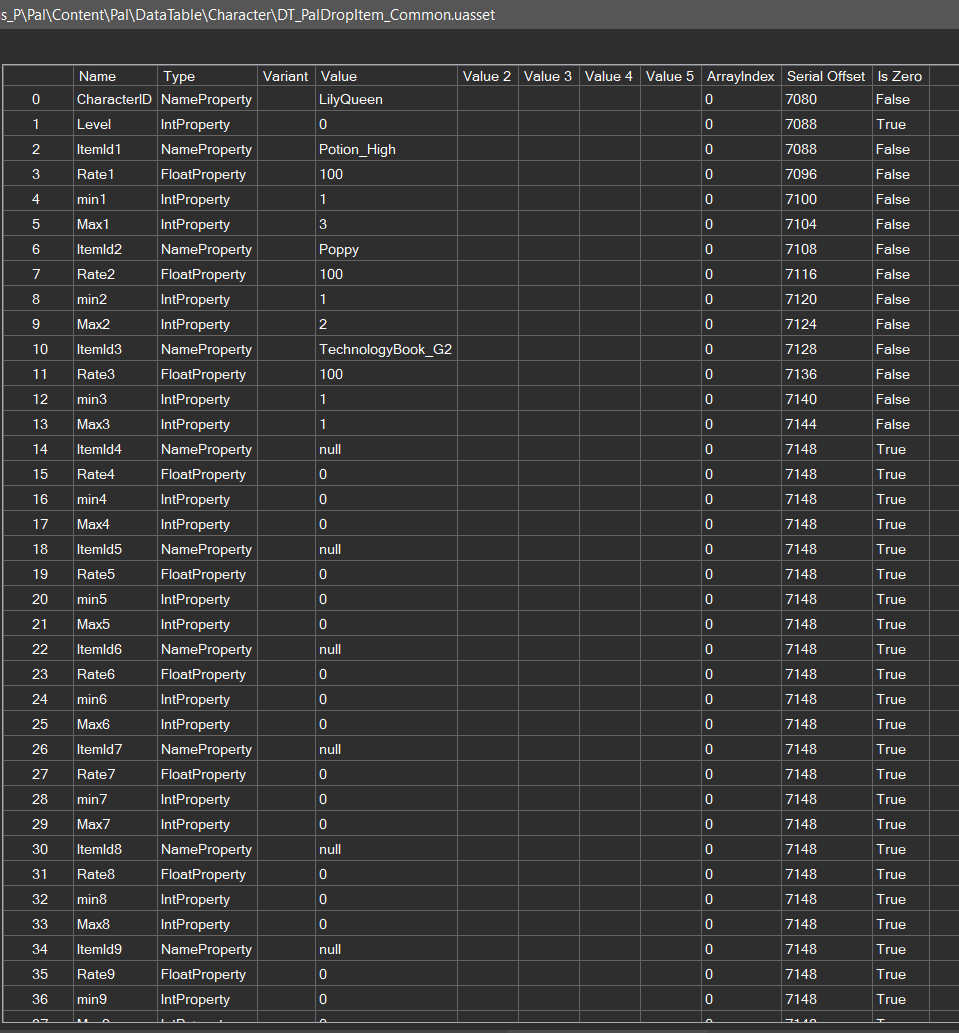Screen dimensions: 959x1033
Task: Select row header number 14
Action: (38, 449)
